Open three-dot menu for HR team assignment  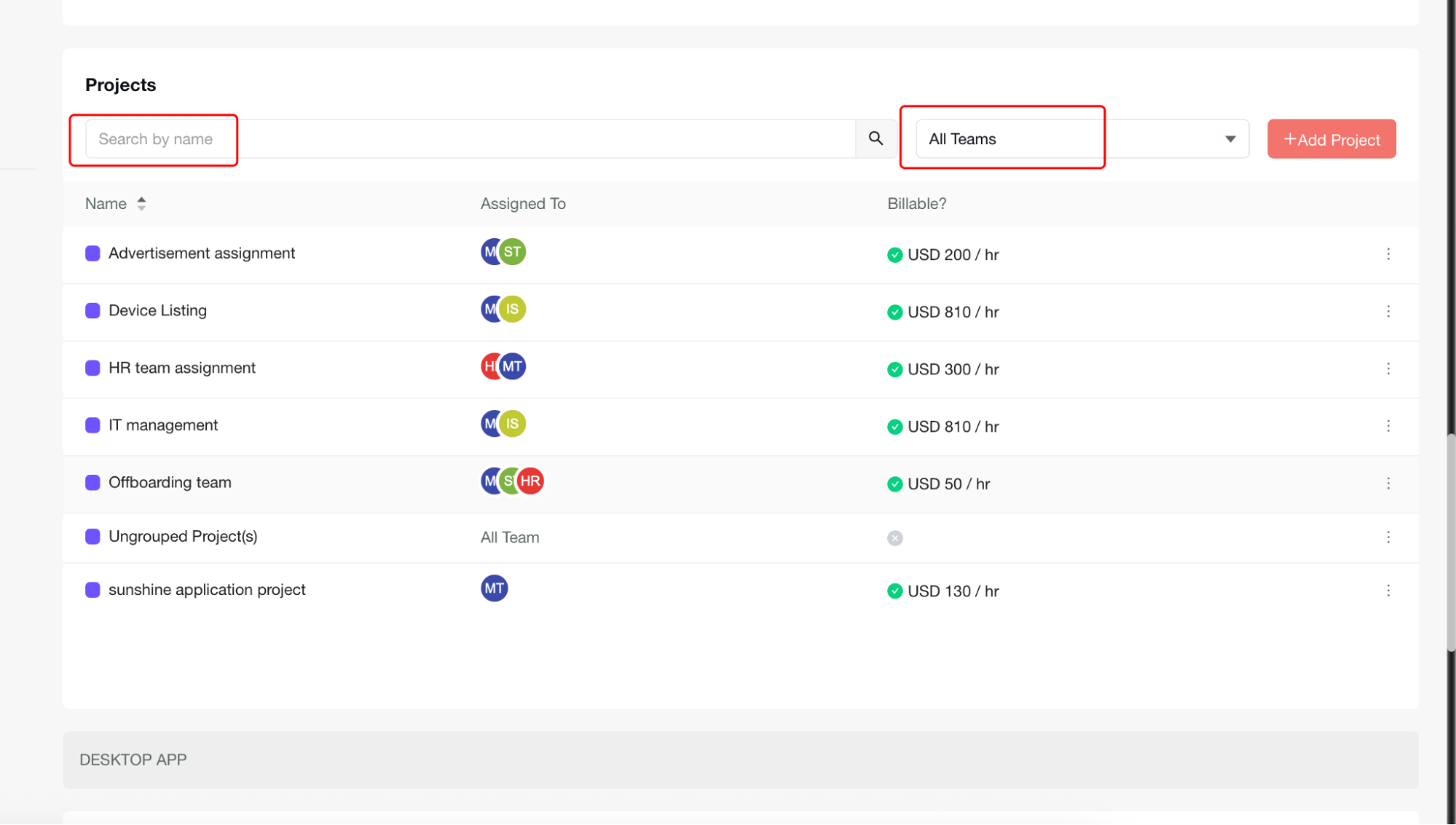click(x=1388, y=368)
